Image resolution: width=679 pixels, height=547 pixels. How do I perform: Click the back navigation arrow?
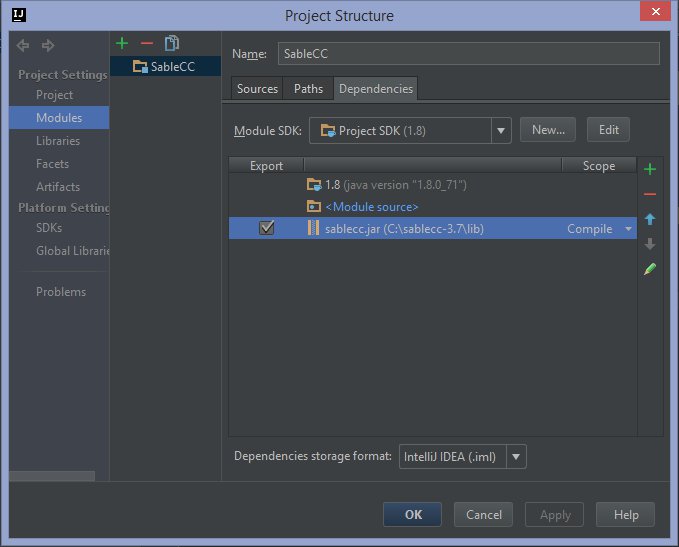(23, 45)
